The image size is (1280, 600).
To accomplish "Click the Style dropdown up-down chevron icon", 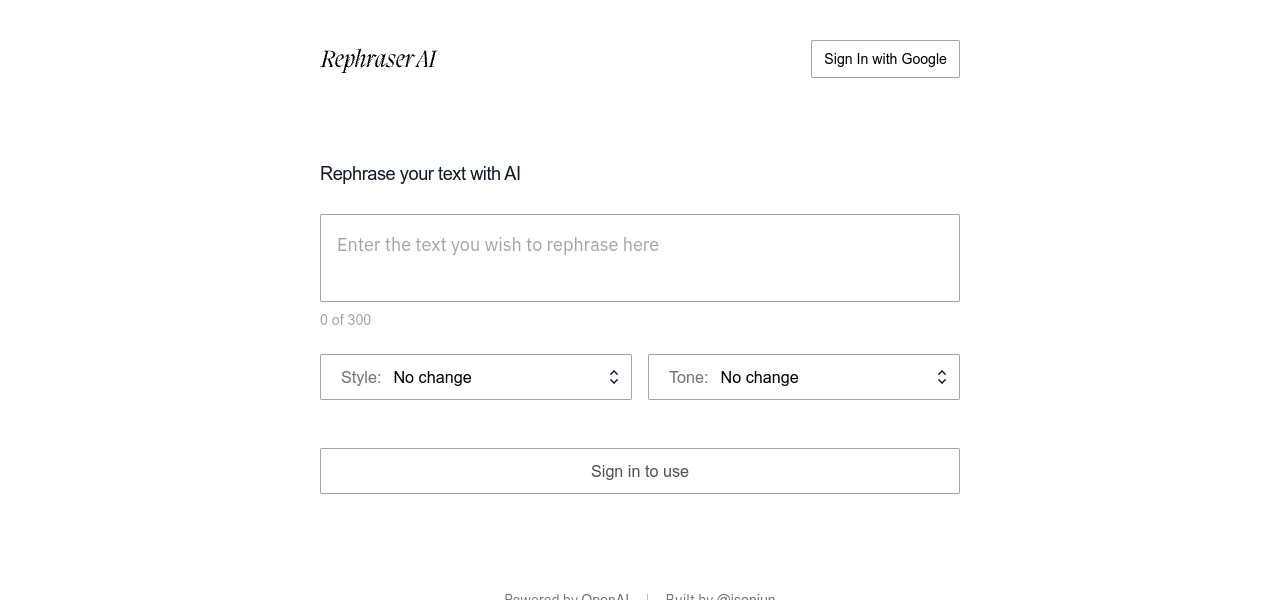I will pos(614,377).
